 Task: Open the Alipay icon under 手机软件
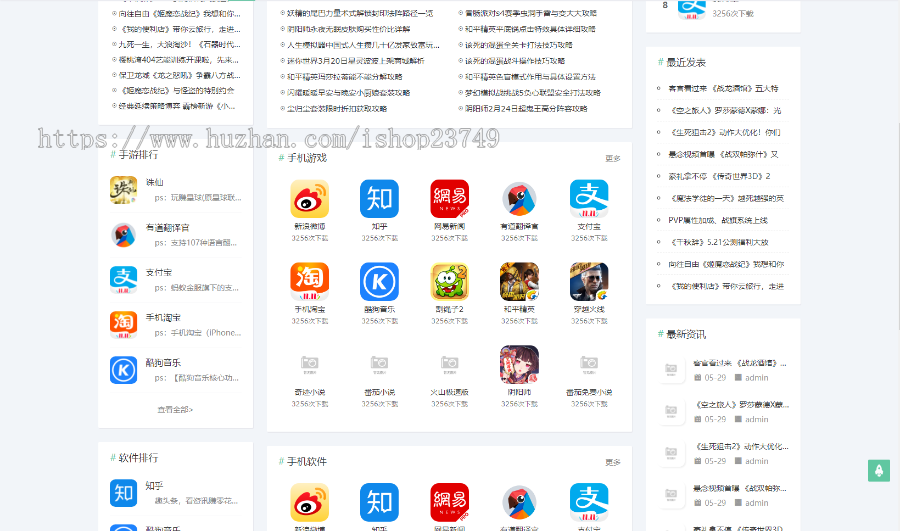tap(589, 502)
